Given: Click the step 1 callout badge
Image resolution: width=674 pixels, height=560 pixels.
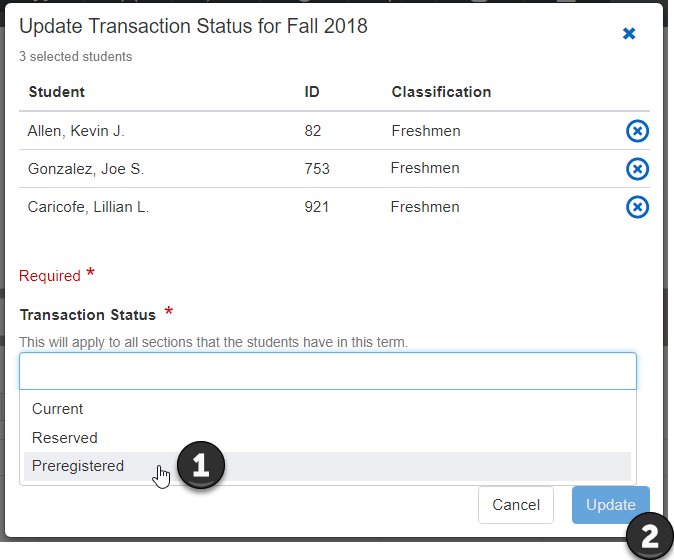Looking at the screenshot, I should click(x=201, y=467).
